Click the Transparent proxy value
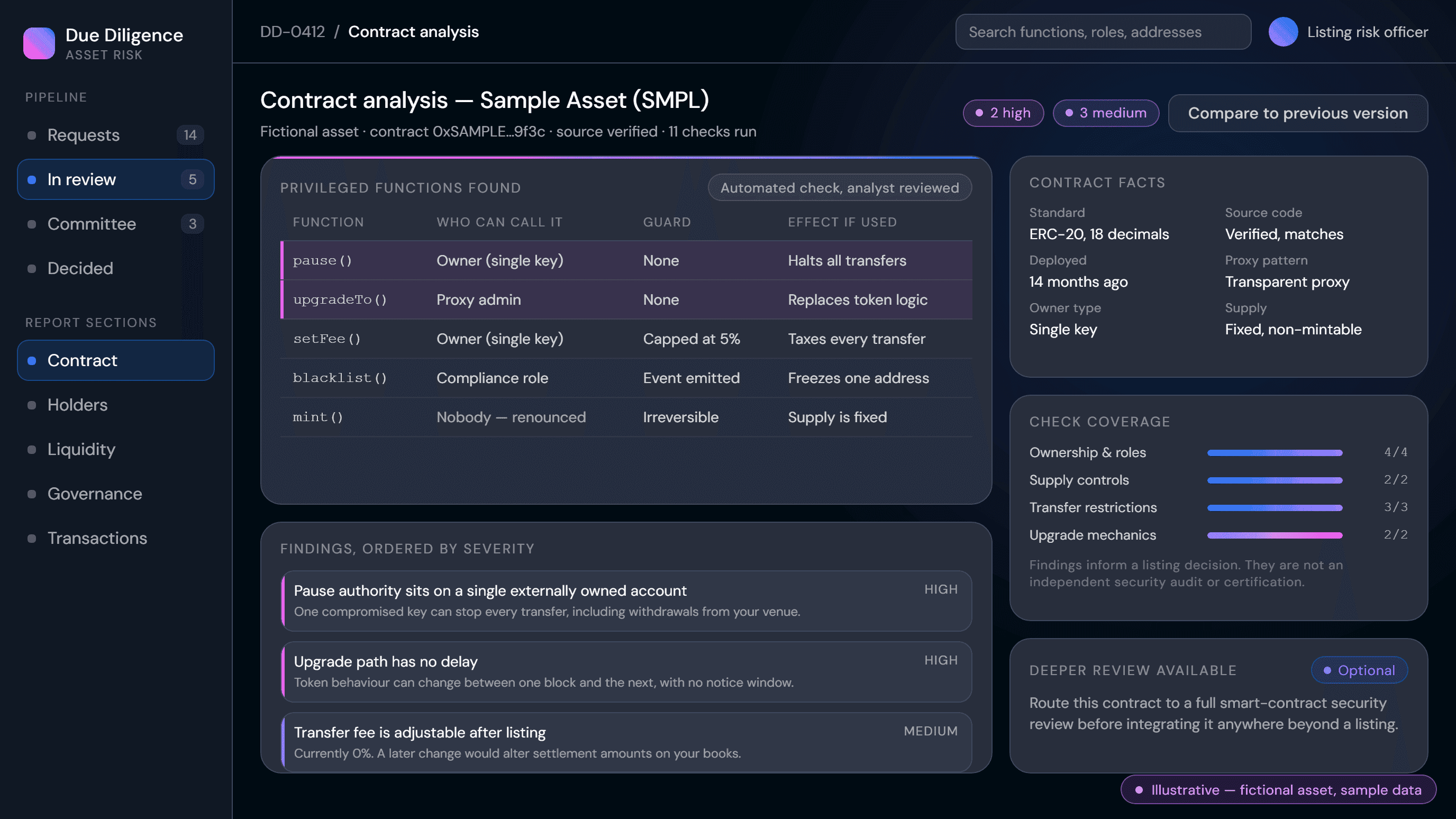Viewport: 1456px width, 819px height. [x=1287, y=281]
